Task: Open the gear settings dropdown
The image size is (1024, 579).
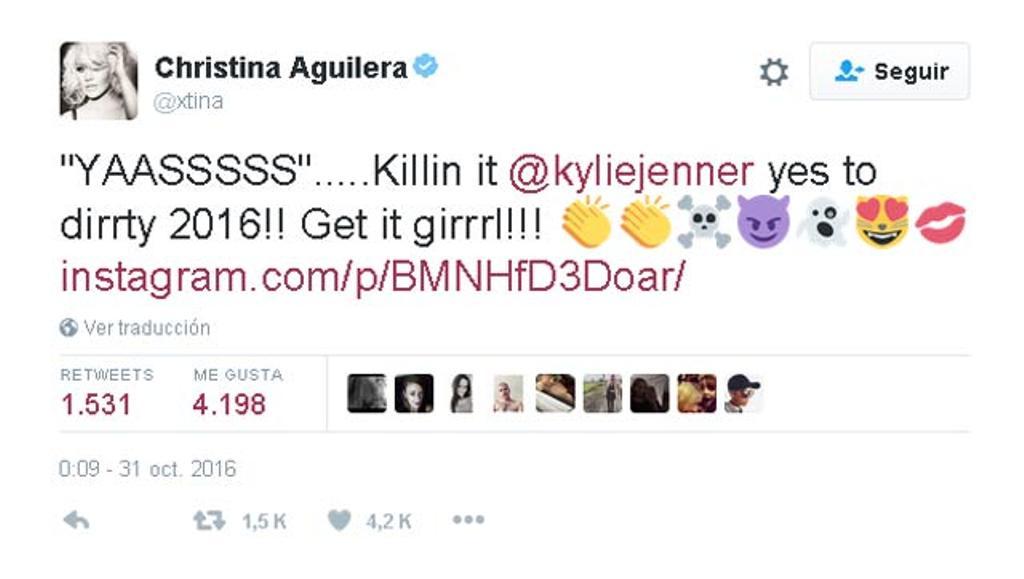Action: click(x=774, y=72)
